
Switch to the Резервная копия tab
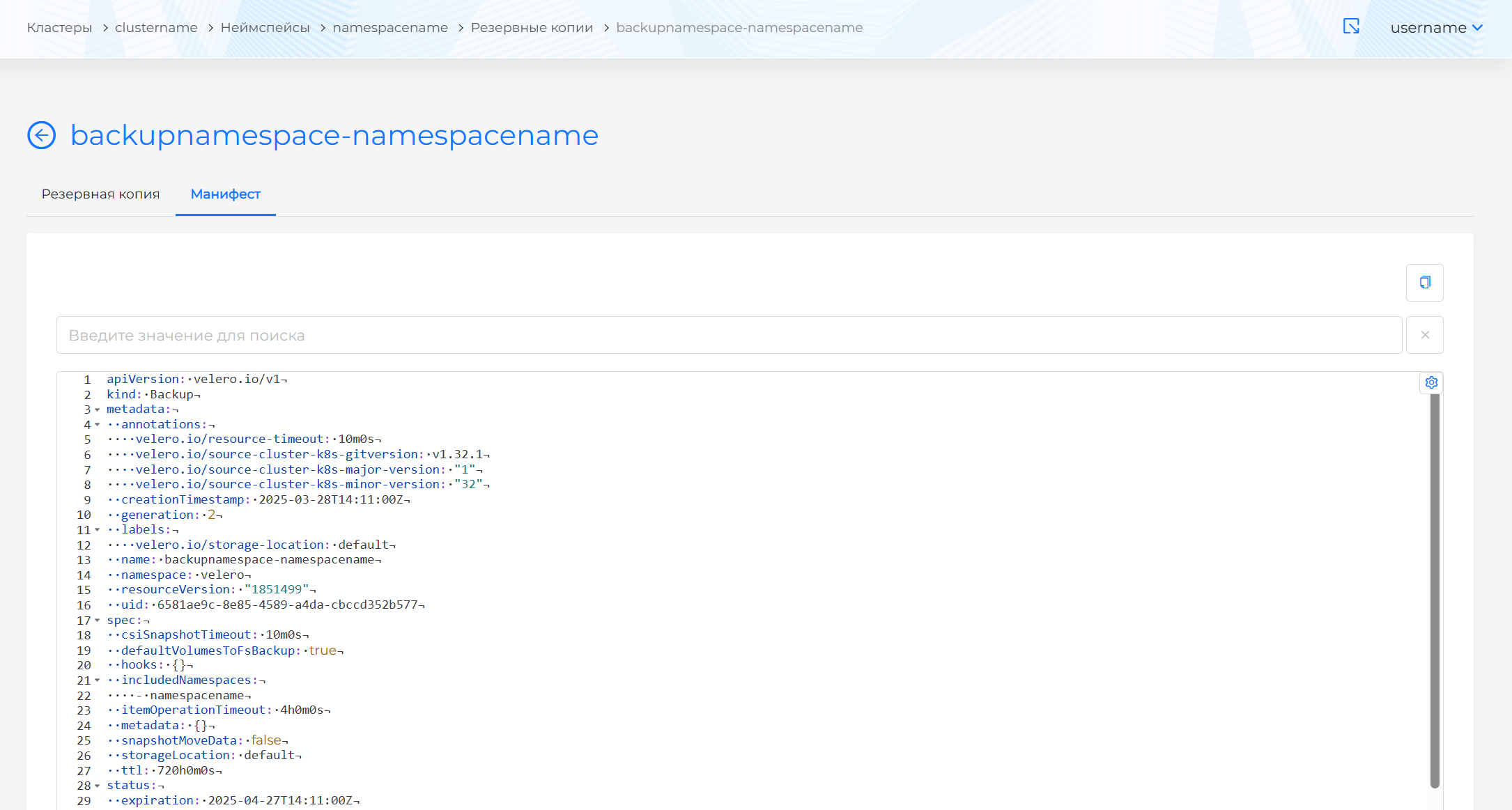tap(100, 194)
